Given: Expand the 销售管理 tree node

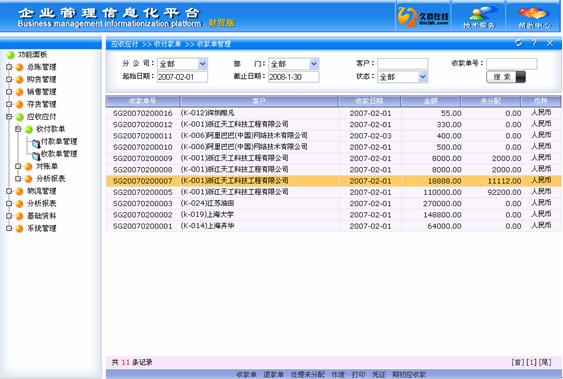Looking at the screenshot, I should pos(9,92).
